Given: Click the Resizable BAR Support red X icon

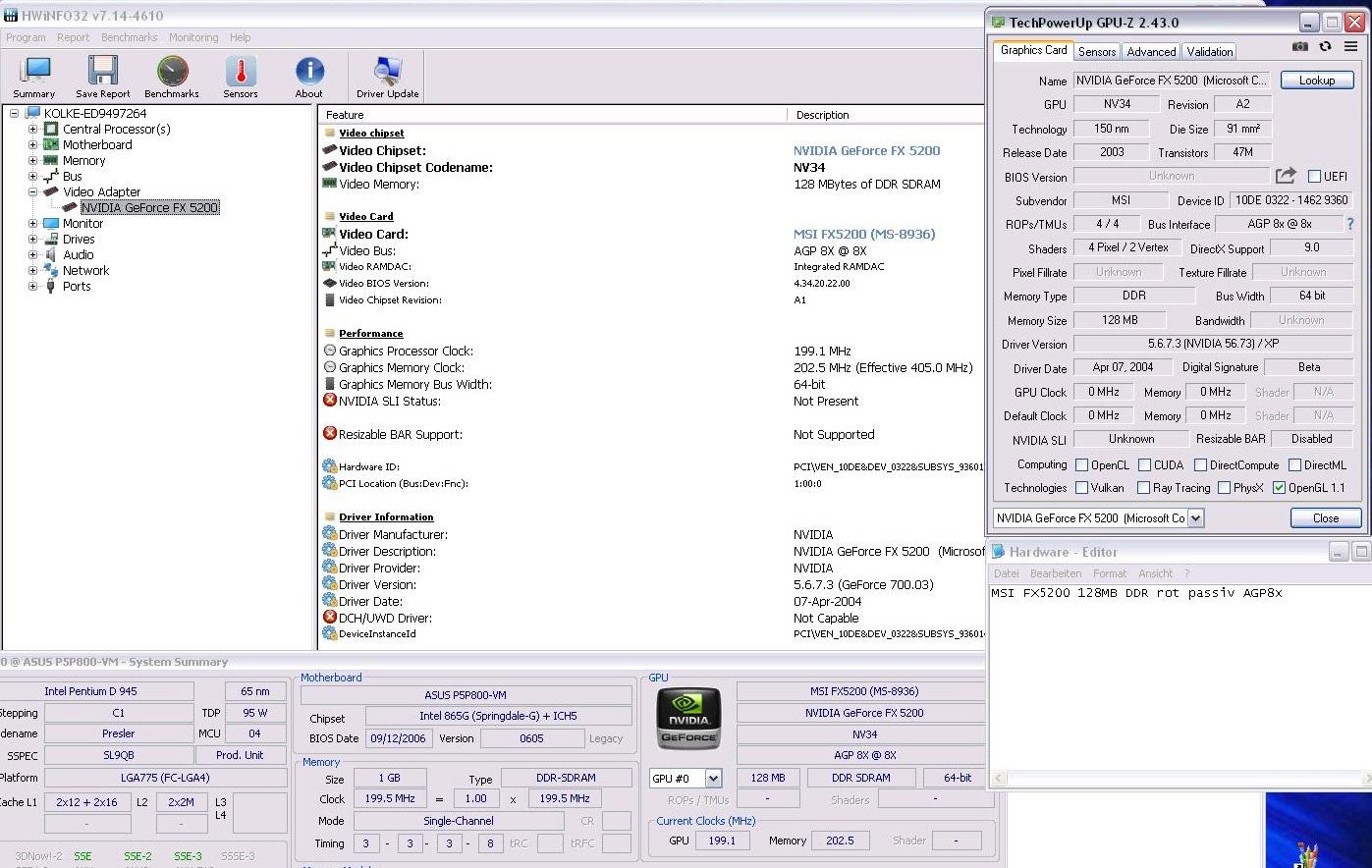Looking at the screenshot, I should click(x=330, y=434).
